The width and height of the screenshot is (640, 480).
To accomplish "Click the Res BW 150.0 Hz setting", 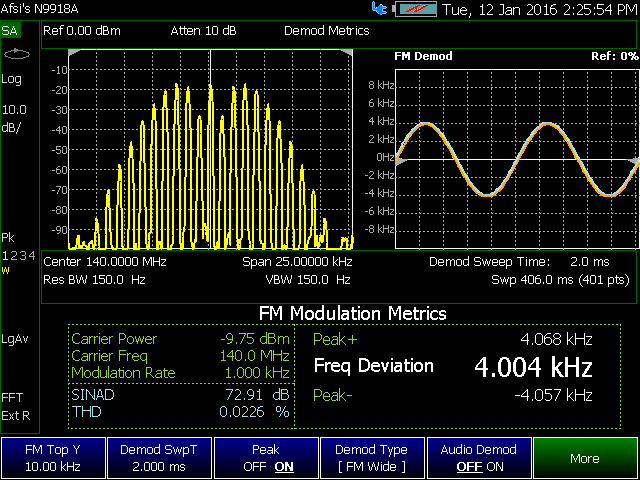I will (x=94, y=280).
